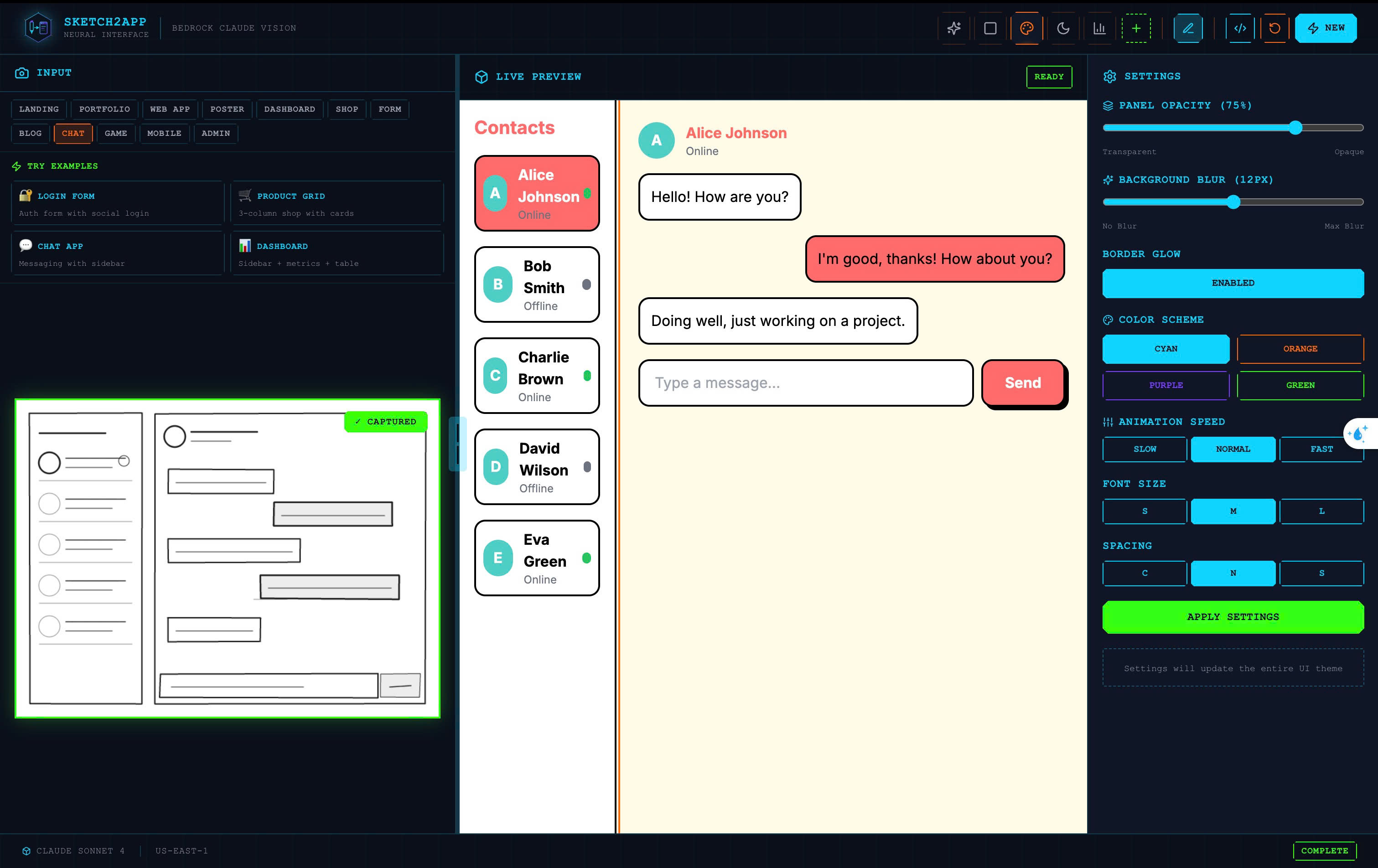Click the Type a message input field

805,383
